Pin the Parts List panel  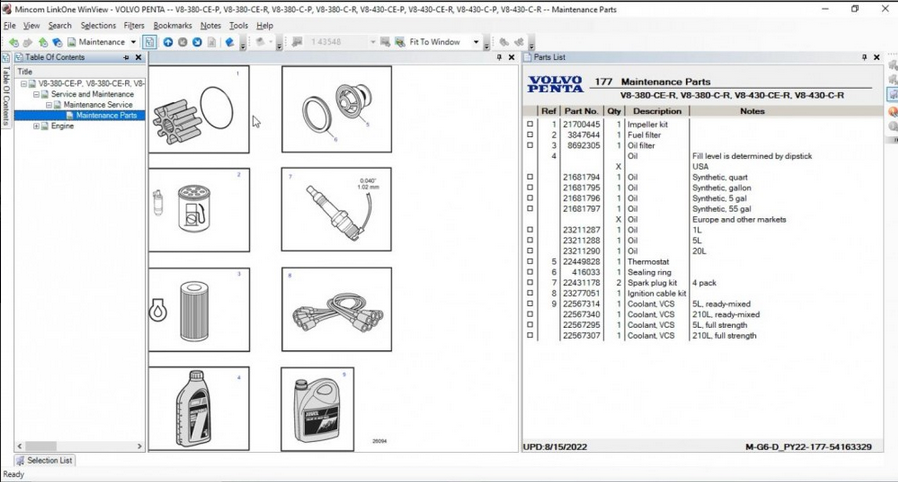[864, 57]
